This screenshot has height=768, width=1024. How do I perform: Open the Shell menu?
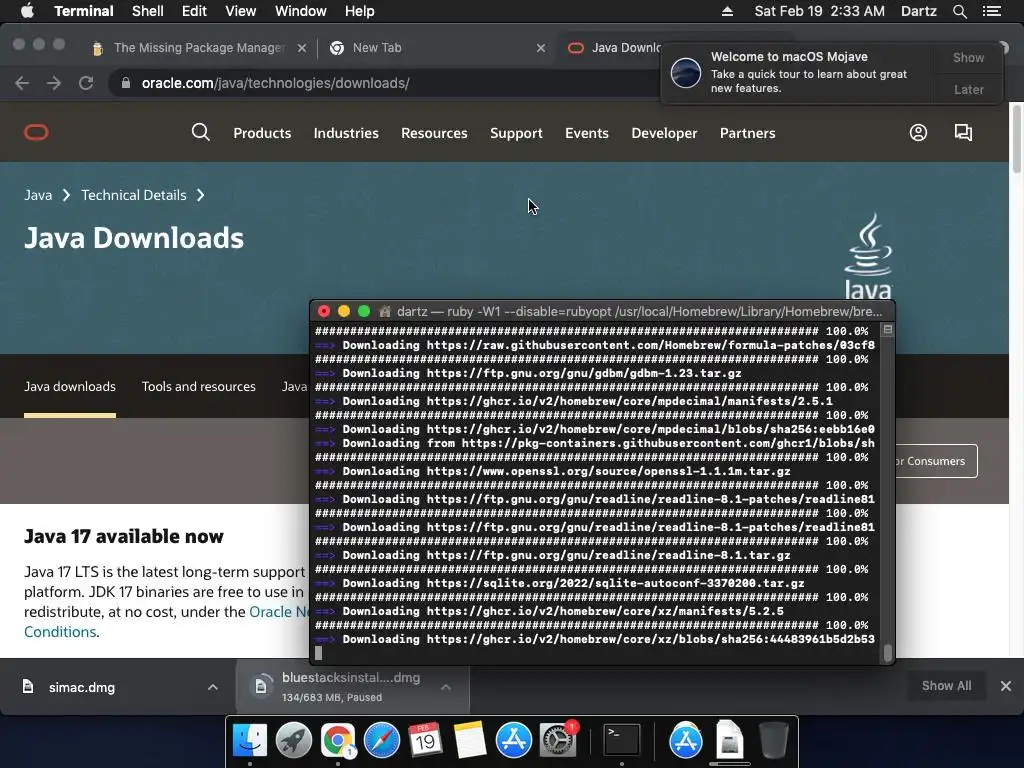[148, 11]
